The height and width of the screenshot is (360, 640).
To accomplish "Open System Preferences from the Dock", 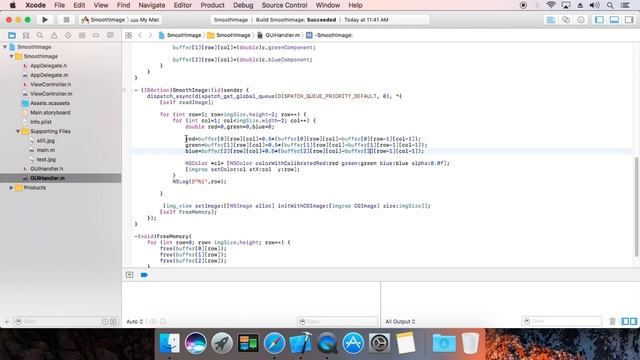I will click(x=379, y=342).
